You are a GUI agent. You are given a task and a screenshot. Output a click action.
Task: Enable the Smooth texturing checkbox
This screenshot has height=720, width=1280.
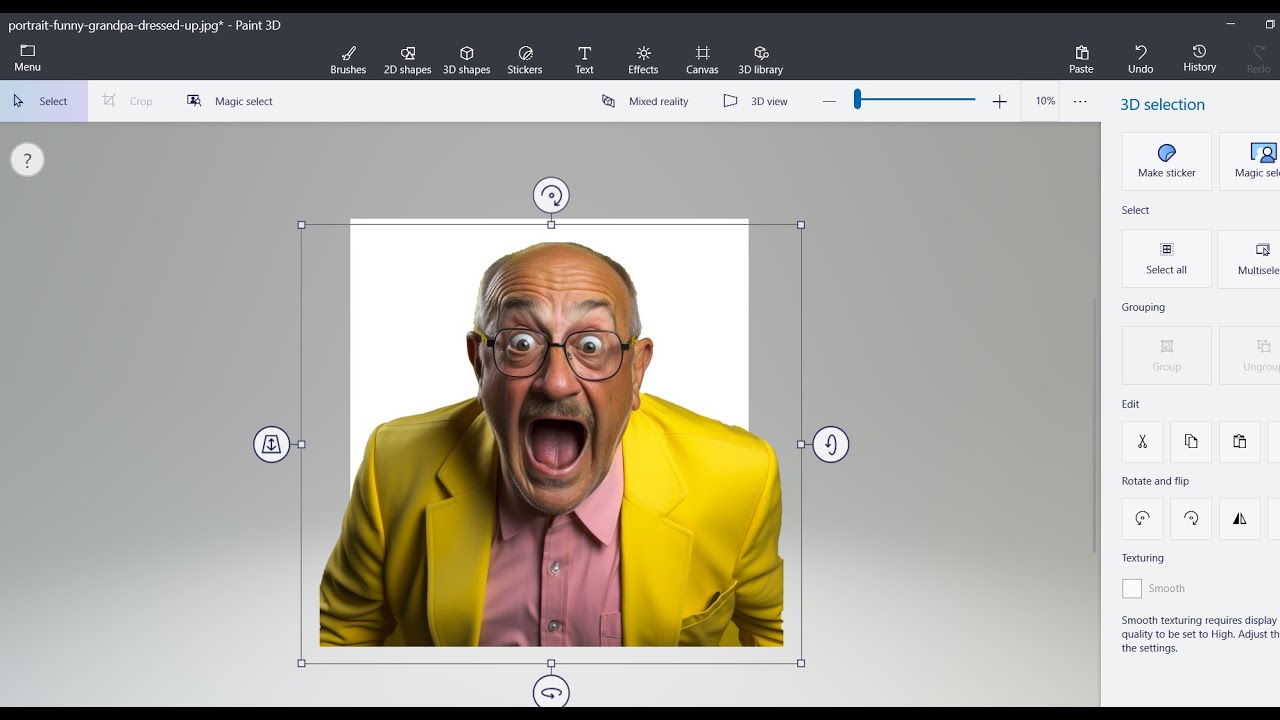pyautogui.click(x=1132, y=588)
